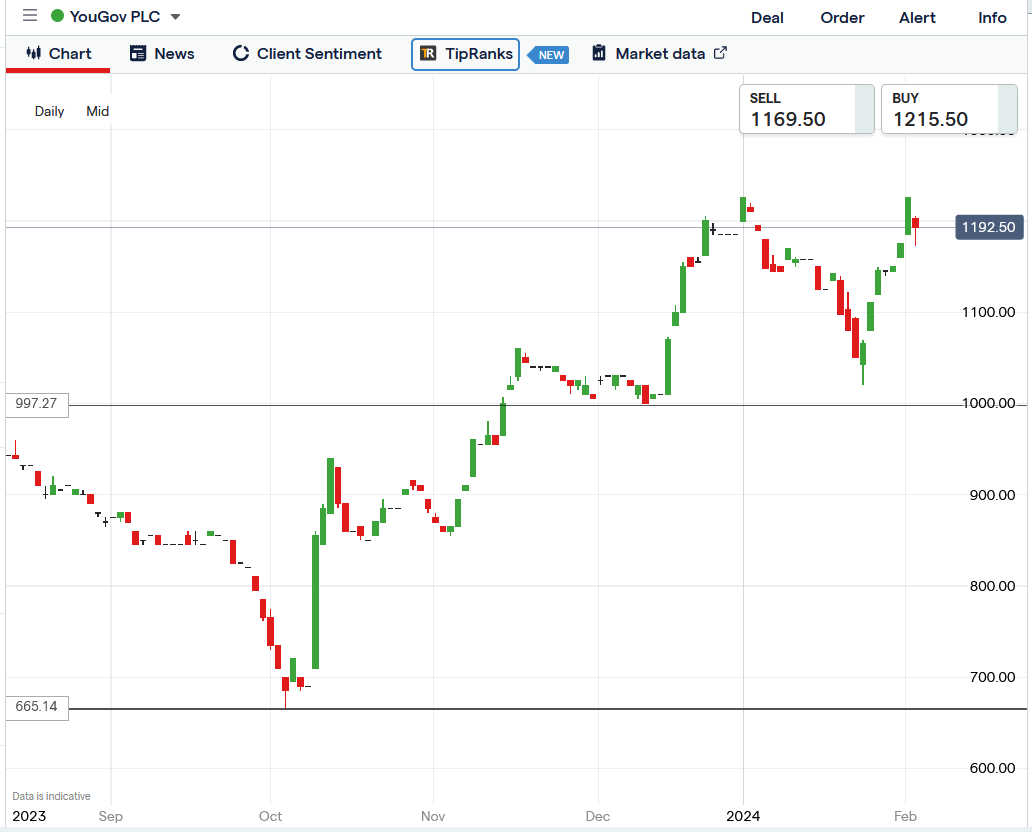Viewport: 1032px width, 832px height.
Task: Click the Dec date axis label
Action: (x=598, y=816)
